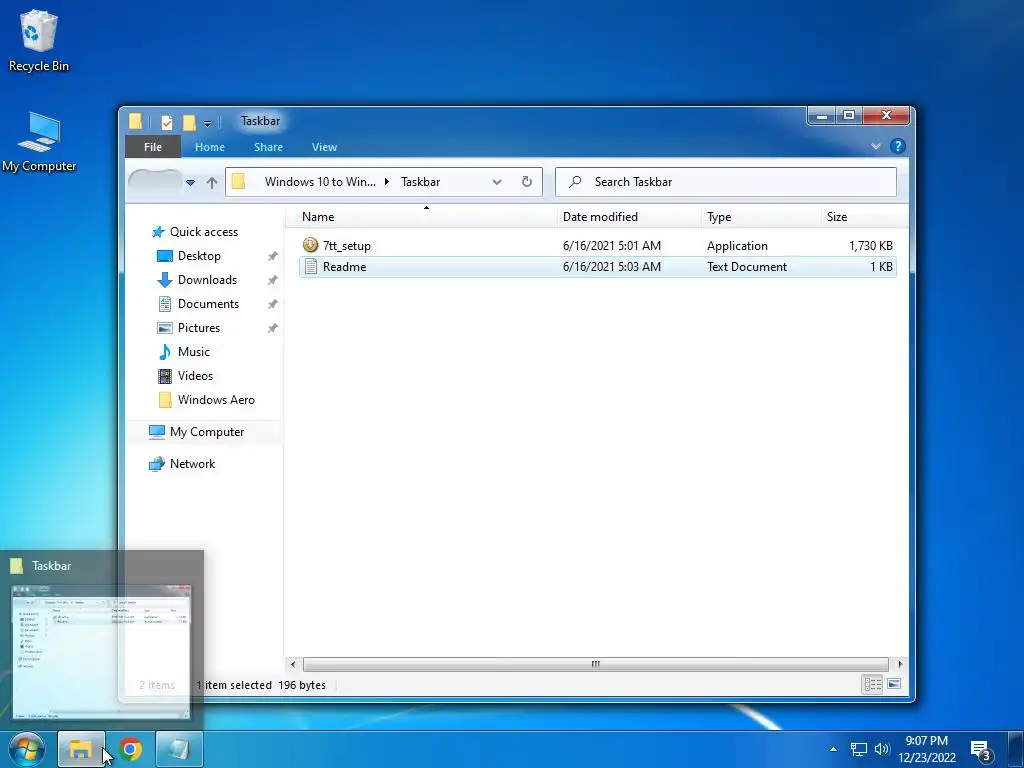Open Videos folder in navigation pane
Screen dimensions: 1024x768
[195, 376]
